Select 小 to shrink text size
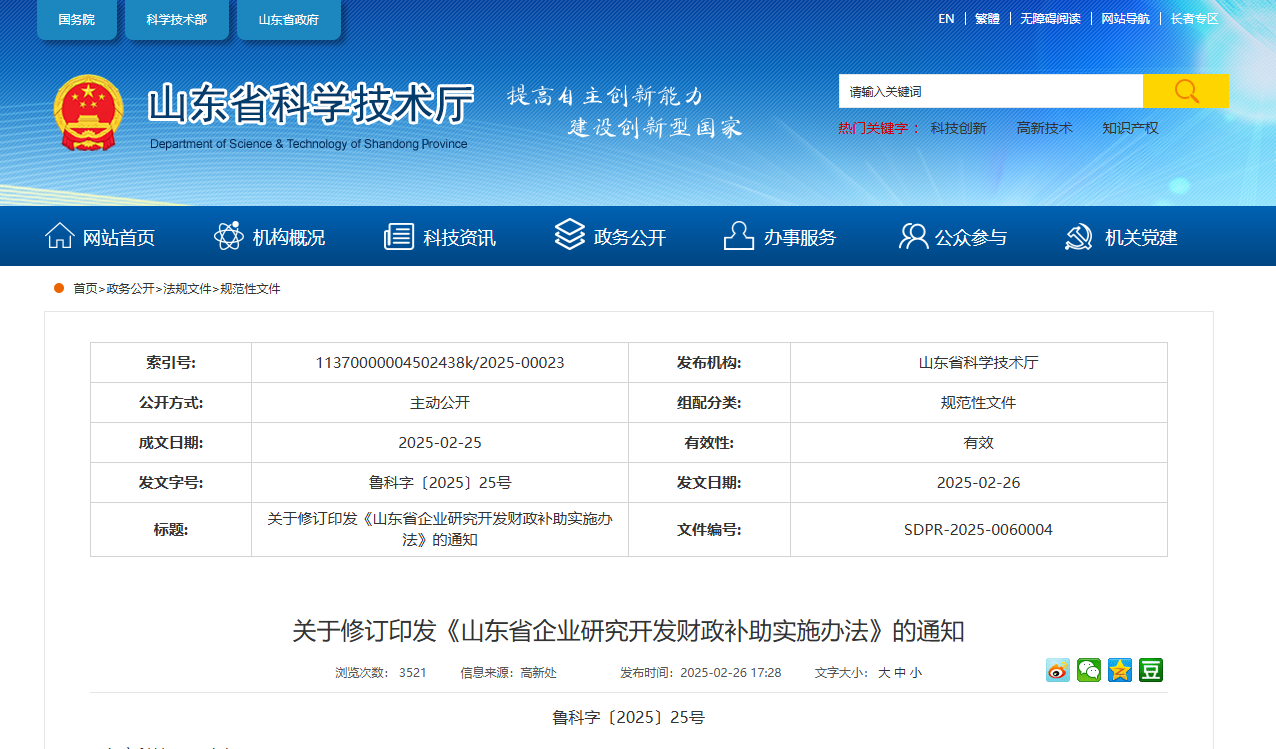This screenshot has width=1276, height=749. click(x=915, y=672)
